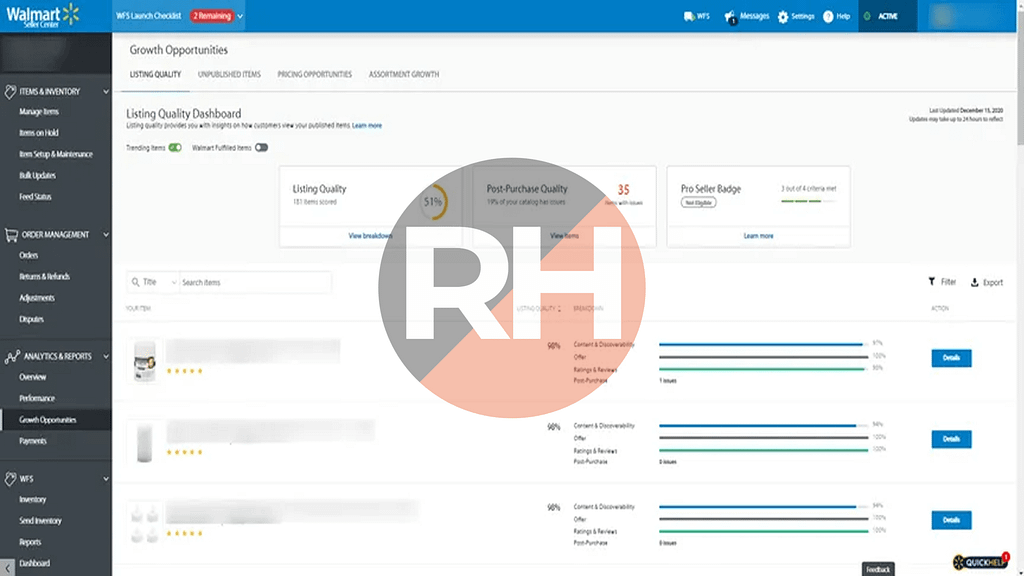Switch to the Assortment Growth tab
1024x576 pixels.
pyautogui.click(x=404, y=74)
